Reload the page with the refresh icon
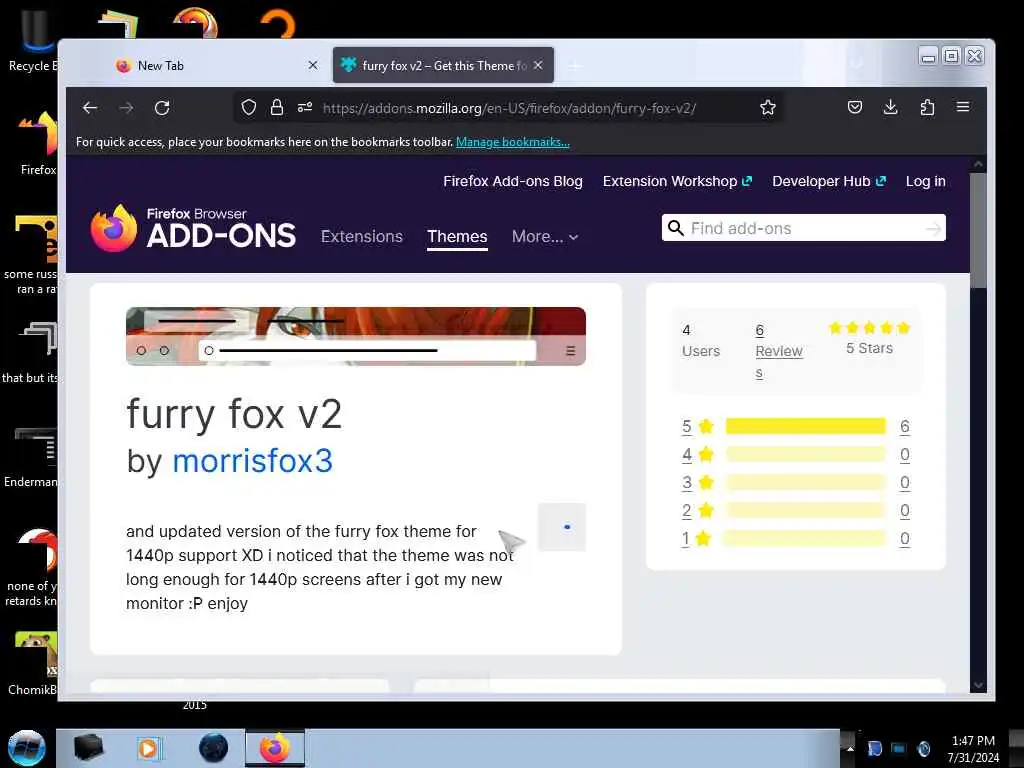Viewport: 1024px width, 768px height. [x=162, y=108]
